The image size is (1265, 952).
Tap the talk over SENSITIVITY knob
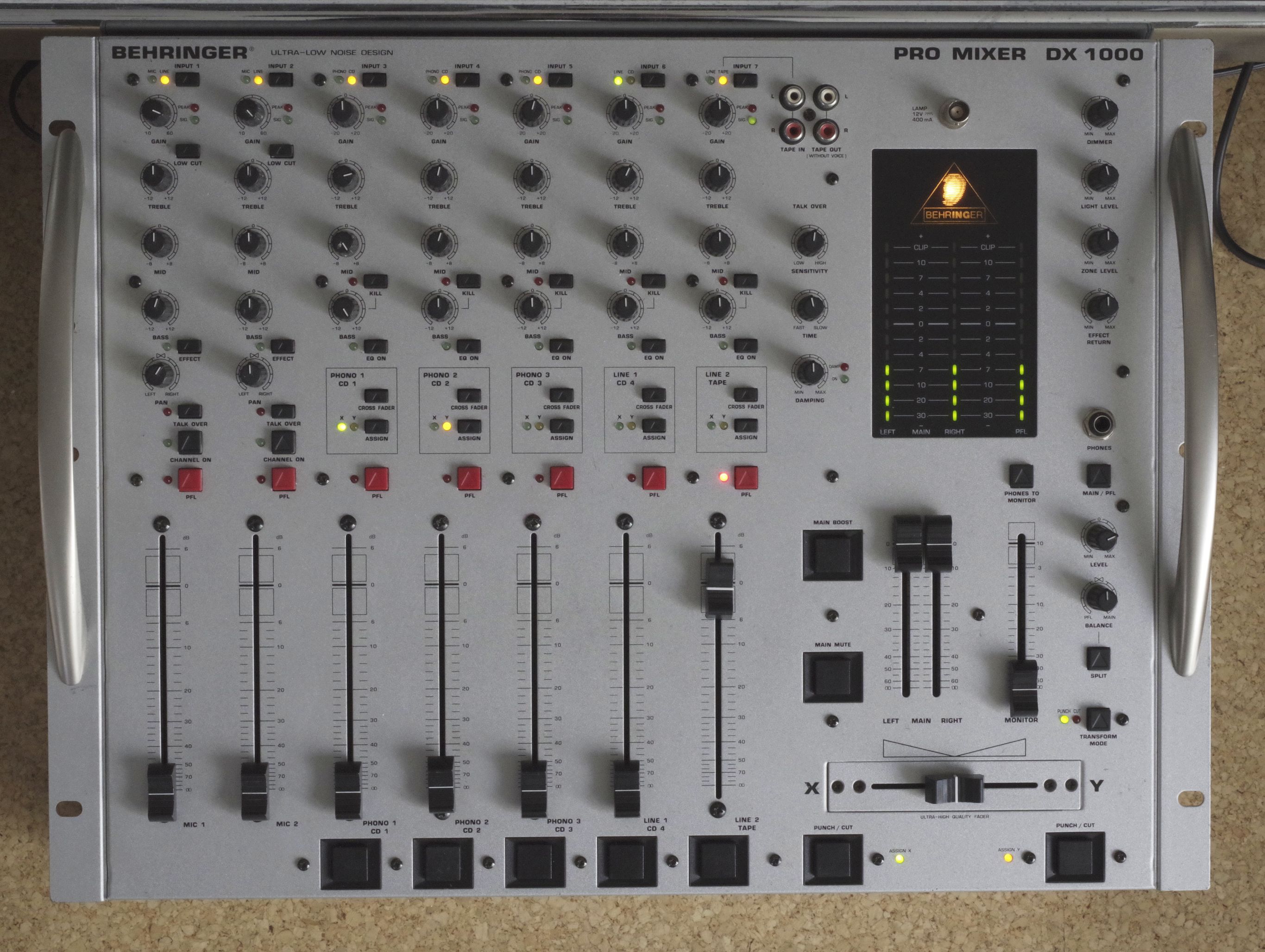tap(809, 242)
